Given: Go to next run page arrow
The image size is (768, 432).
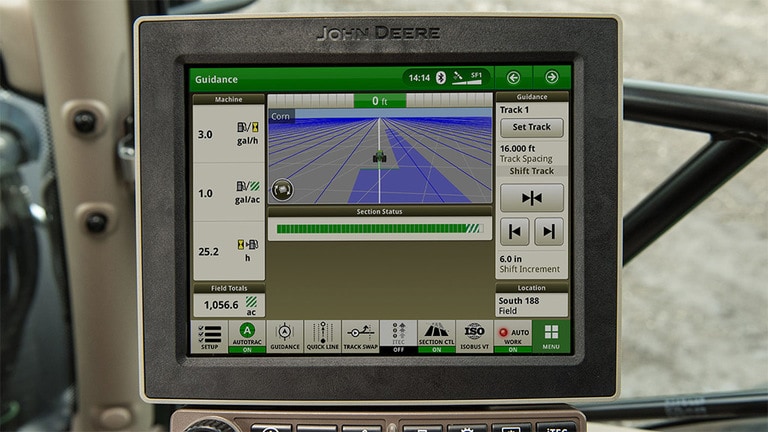Looking at the screenshot, I should [552, 77].
